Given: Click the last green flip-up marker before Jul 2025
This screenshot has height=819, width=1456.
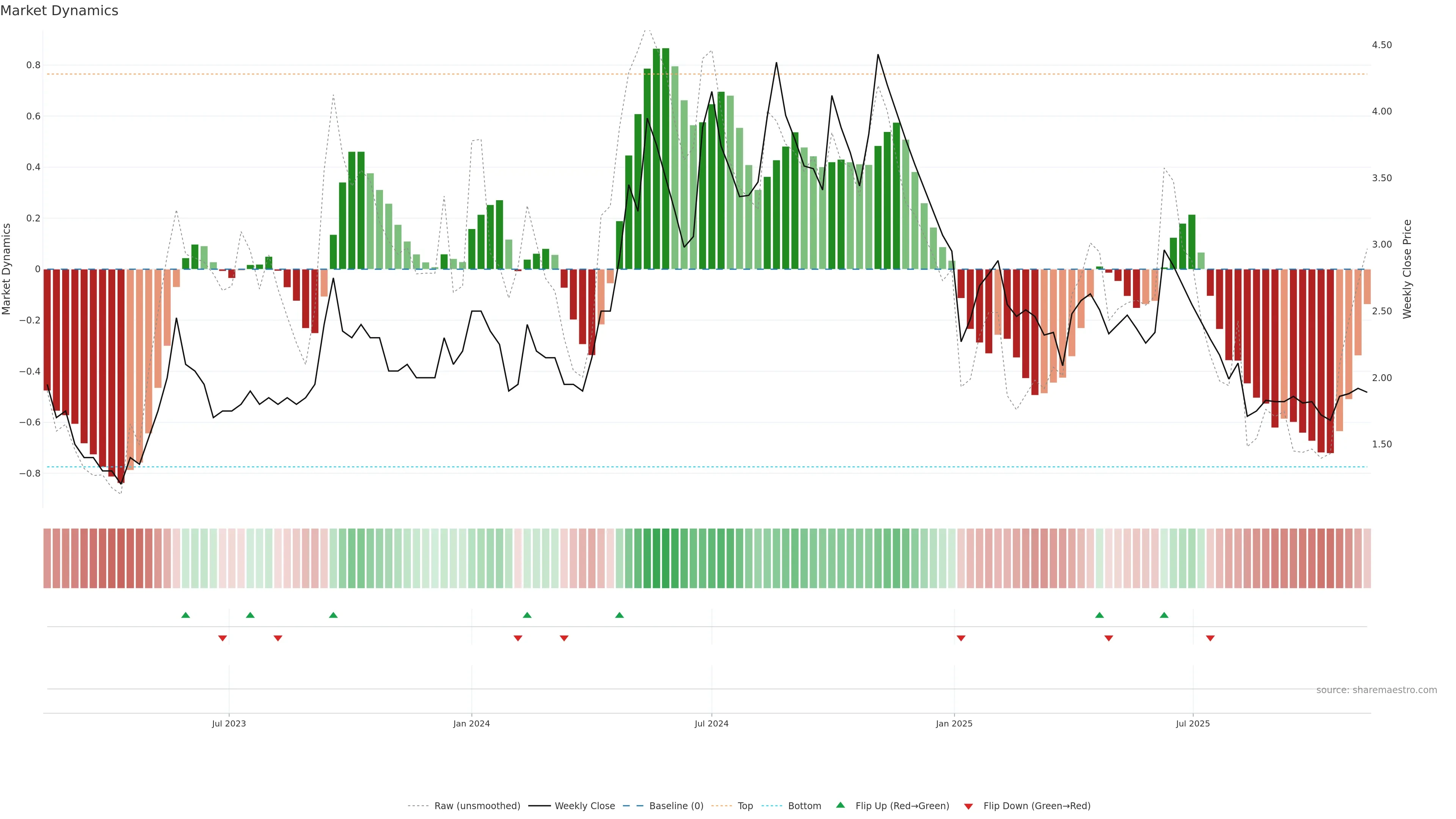Looking at the screenshot, I should coord(1164,615).
